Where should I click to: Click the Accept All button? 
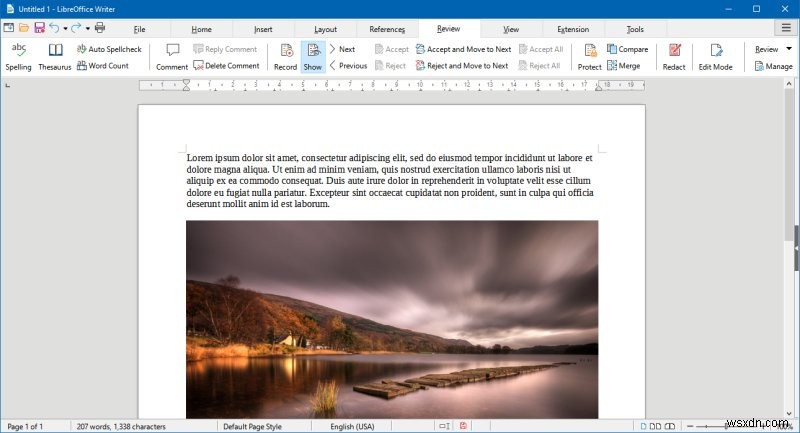(541, 49)
